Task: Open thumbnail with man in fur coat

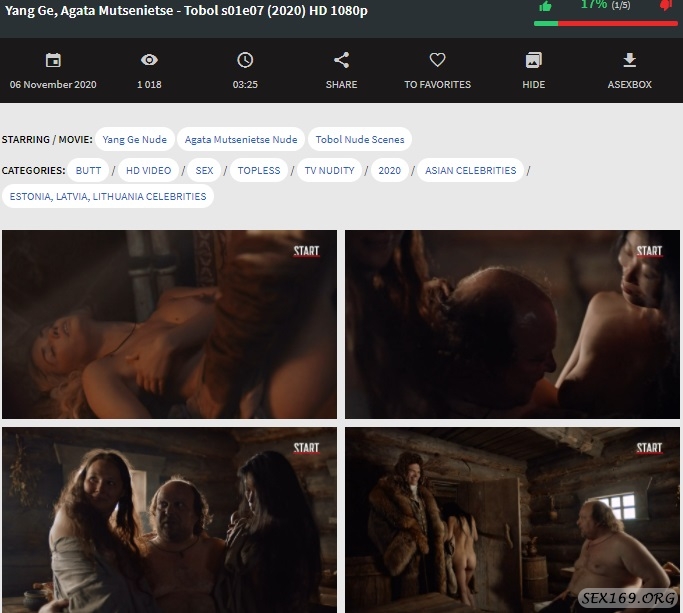Action: click(x=512, y=520)
